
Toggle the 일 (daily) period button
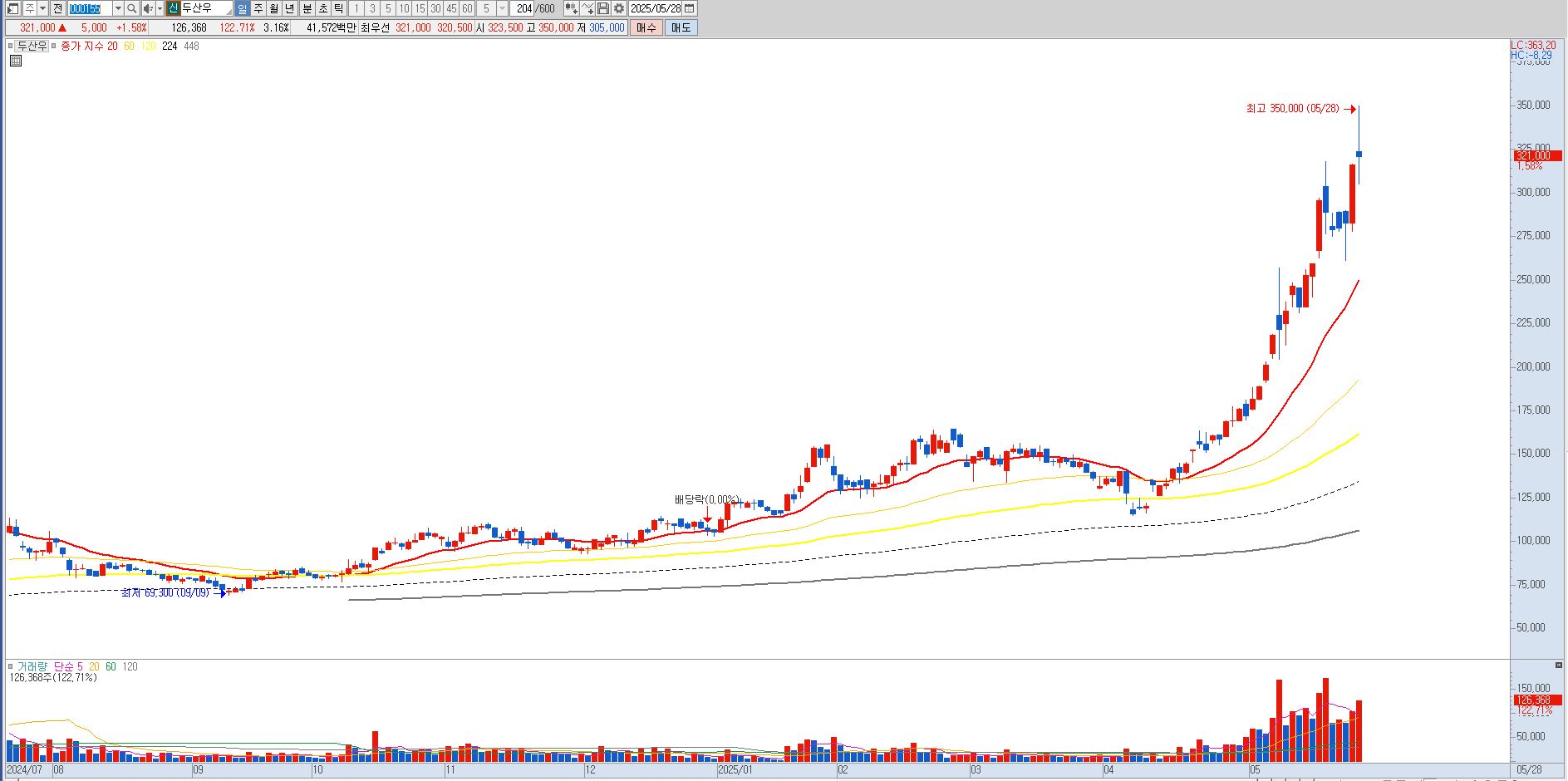242,8
